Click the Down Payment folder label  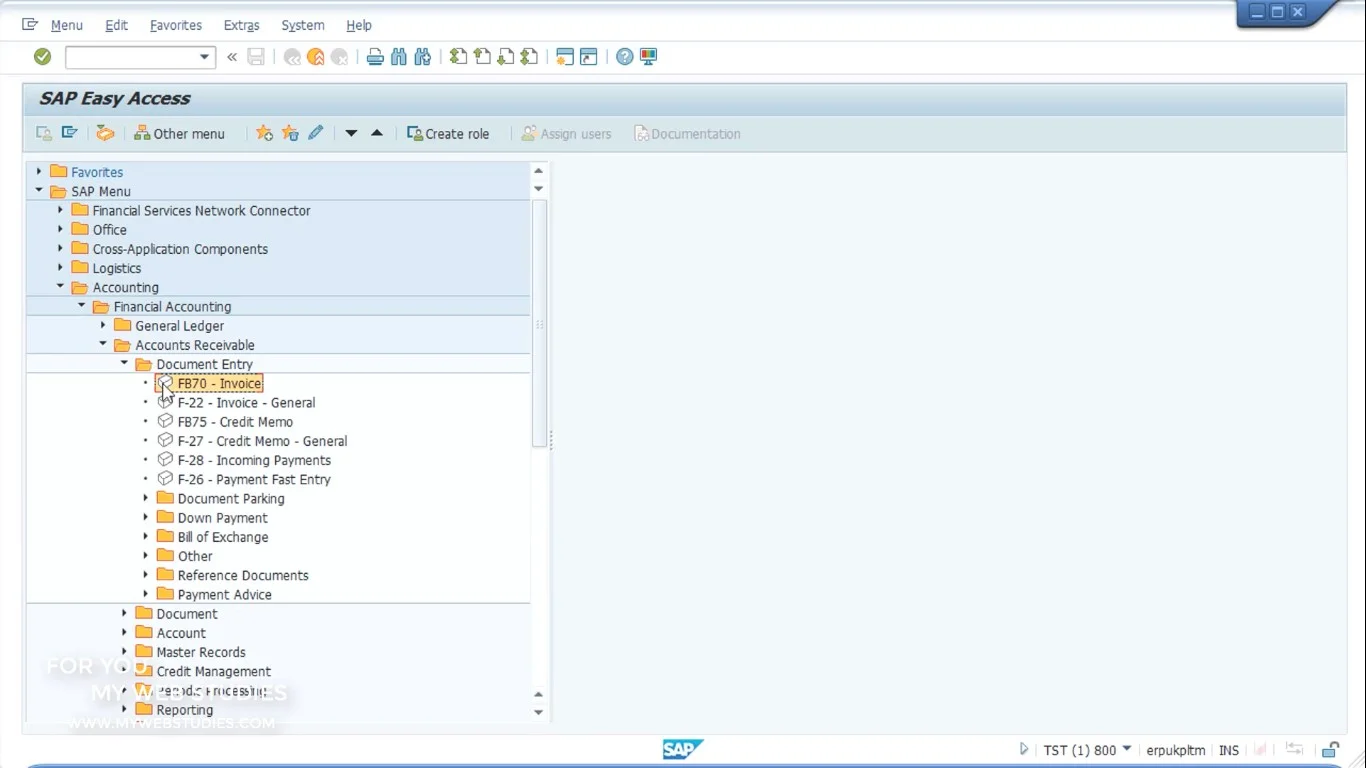pyautogui.click(x=222, y=517)
